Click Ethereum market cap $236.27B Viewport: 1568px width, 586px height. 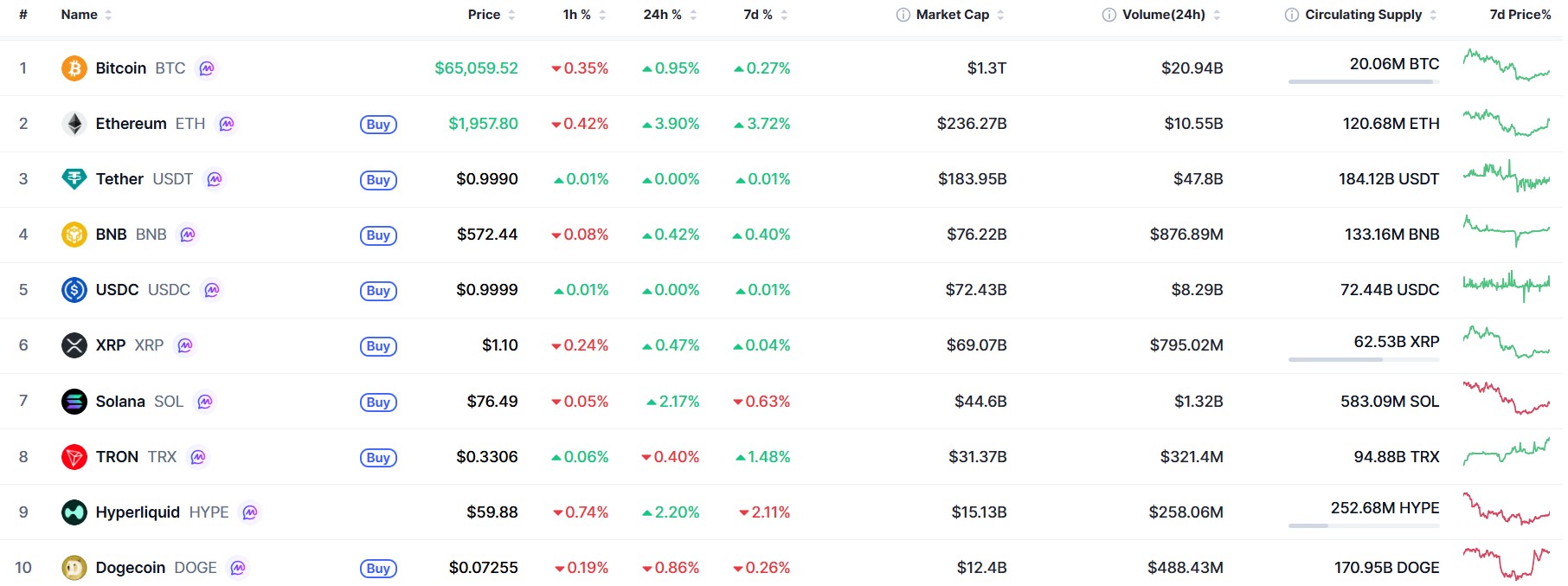click(972, 124)
